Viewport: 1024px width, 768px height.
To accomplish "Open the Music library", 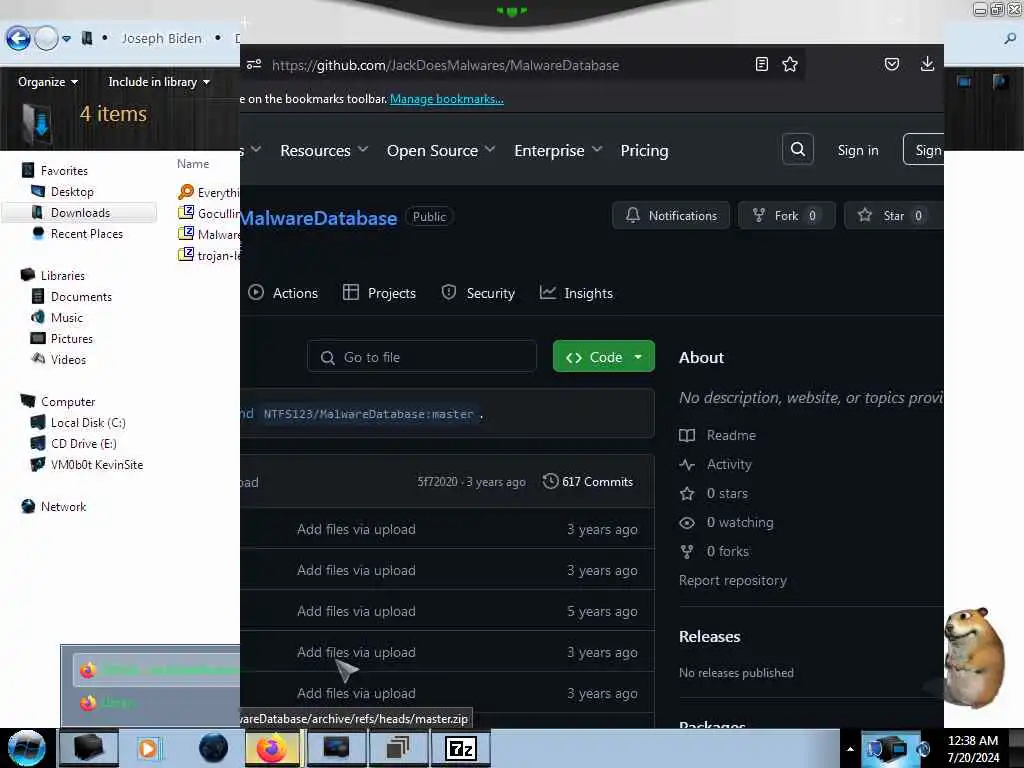I will pos(57,317).
